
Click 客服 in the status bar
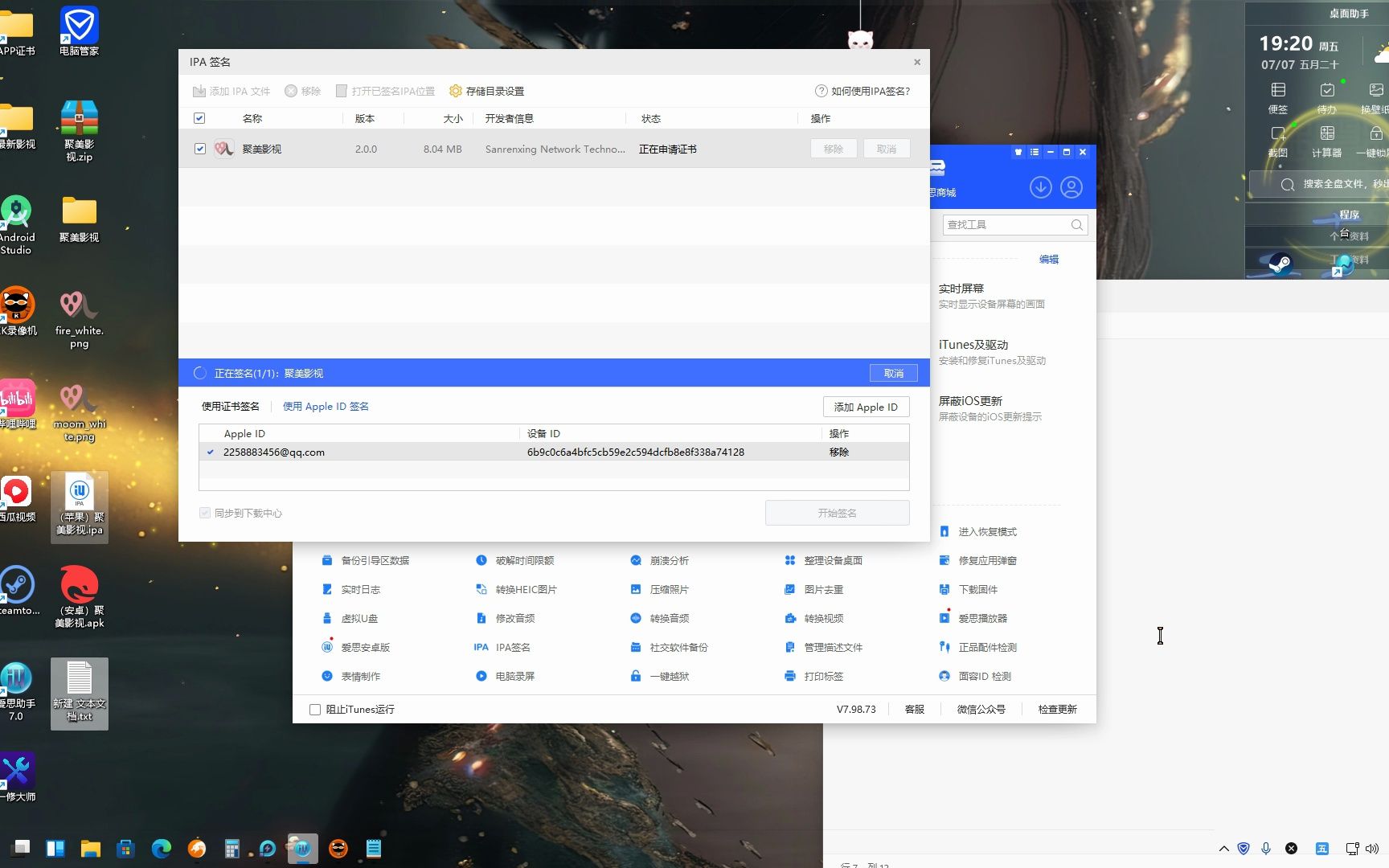pyautogui.click(x=915, y=710)
